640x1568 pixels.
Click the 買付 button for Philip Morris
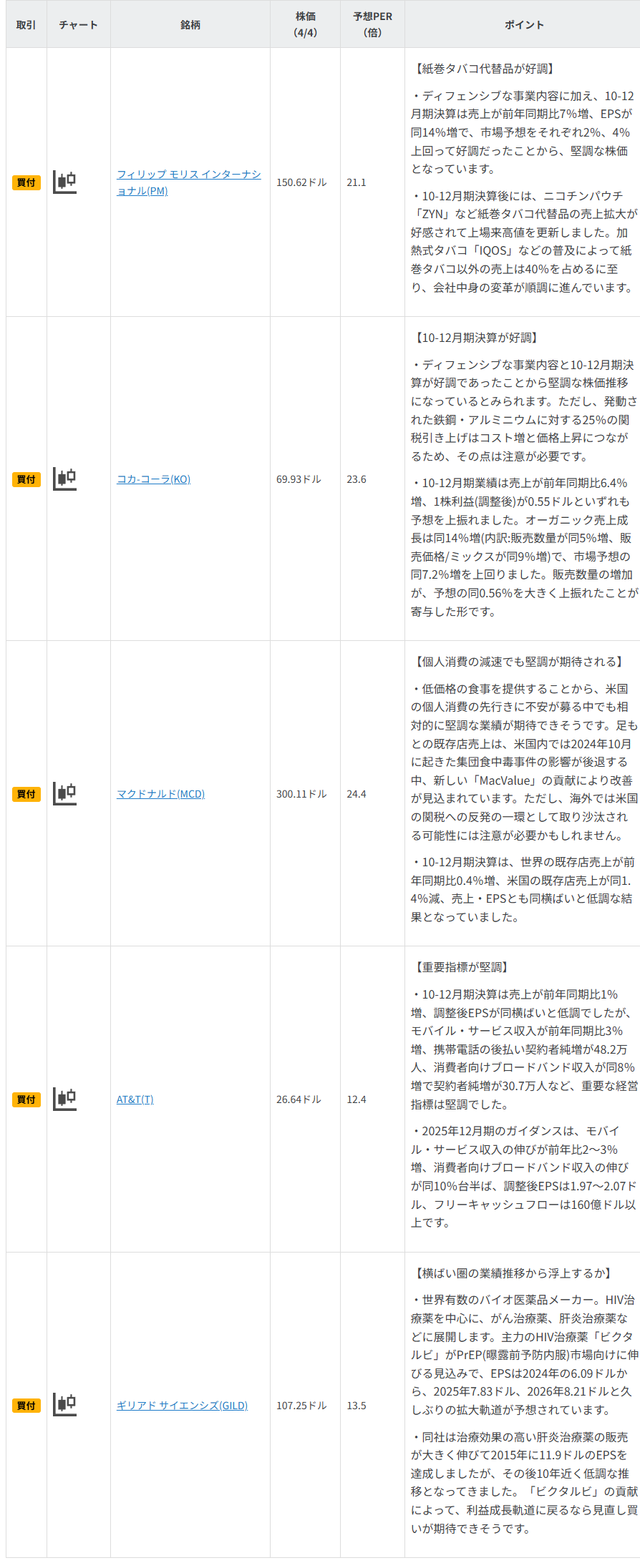pos(26,182)
